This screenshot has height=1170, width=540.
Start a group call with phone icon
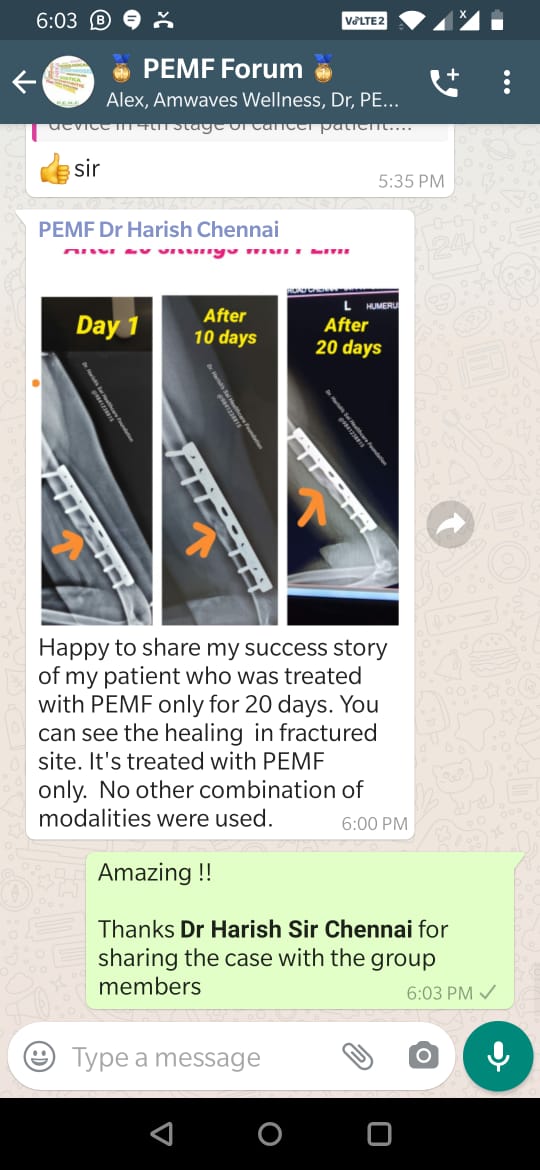click(445, 82)
